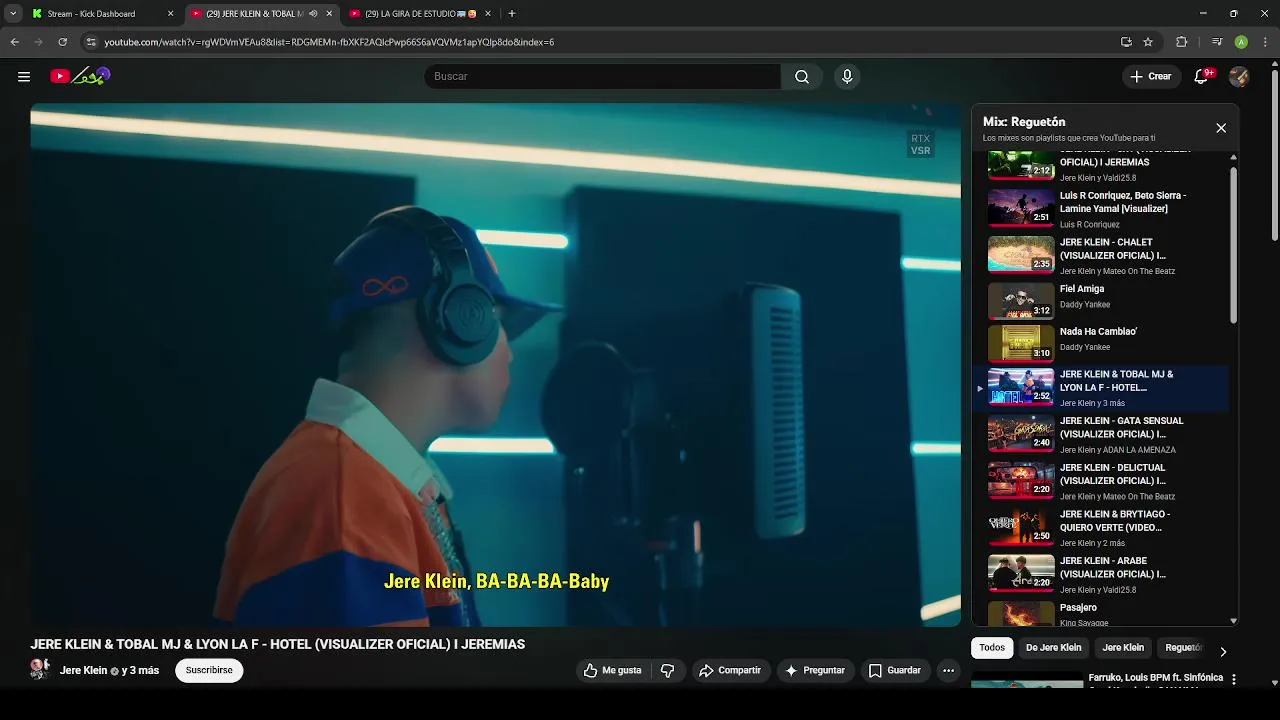Click the video player to pause

(x=495, y=365)
